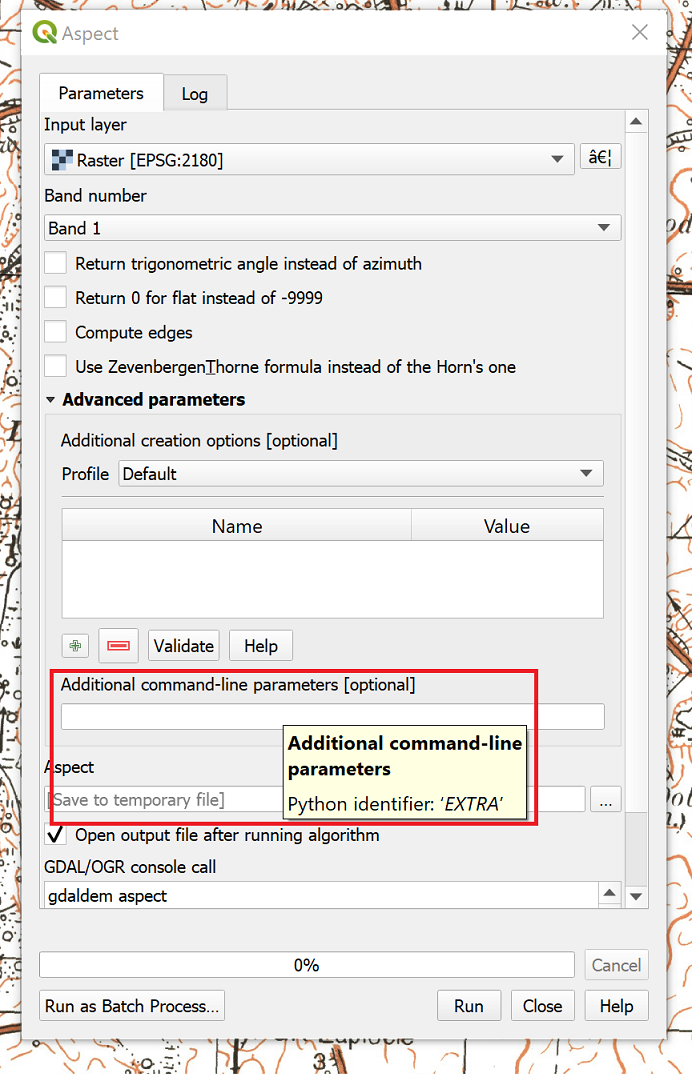Click the Aspect output browse ellipsis button

coord(605,799)
